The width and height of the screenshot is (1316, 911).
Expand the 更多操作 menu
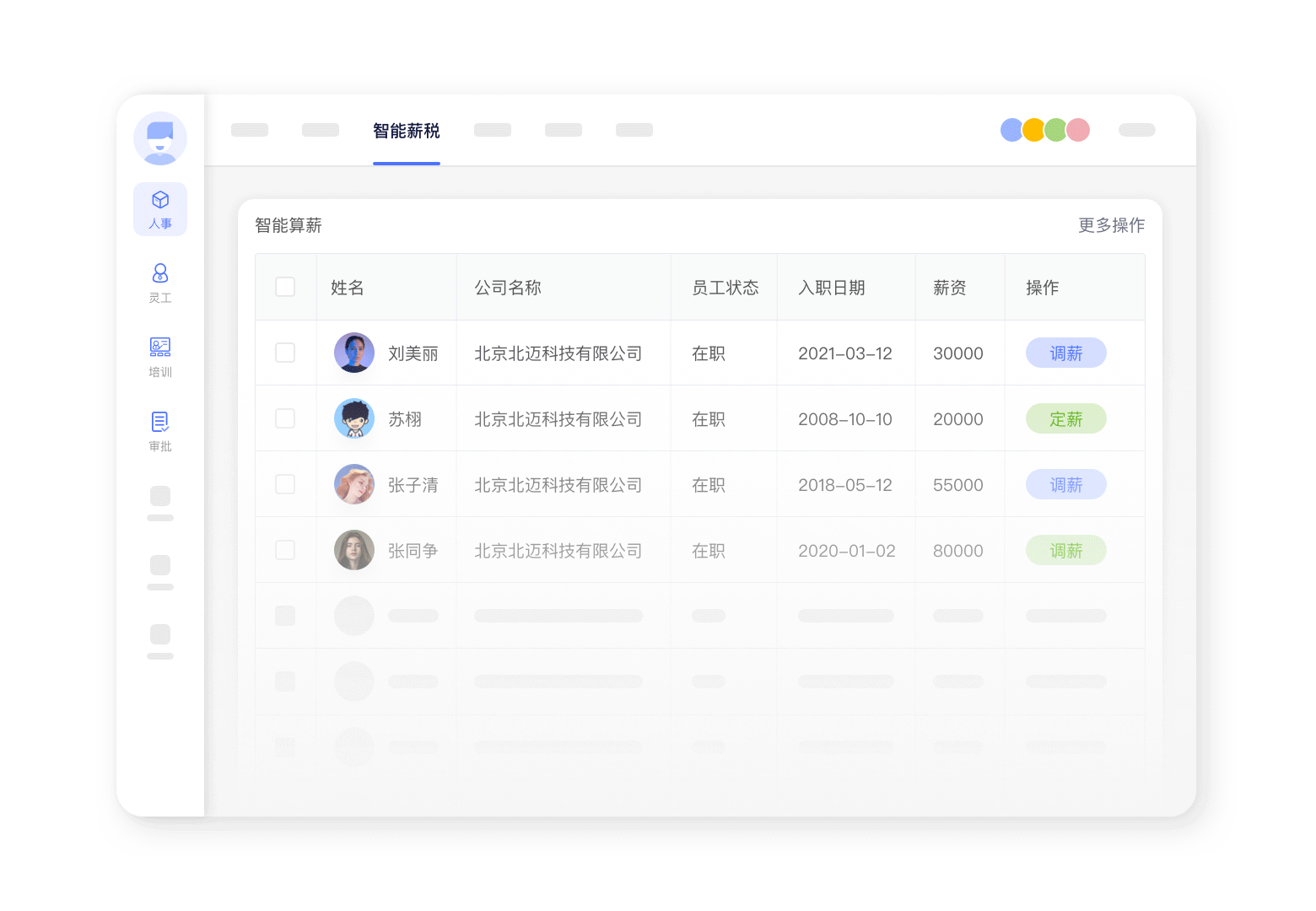[1111, 225]
